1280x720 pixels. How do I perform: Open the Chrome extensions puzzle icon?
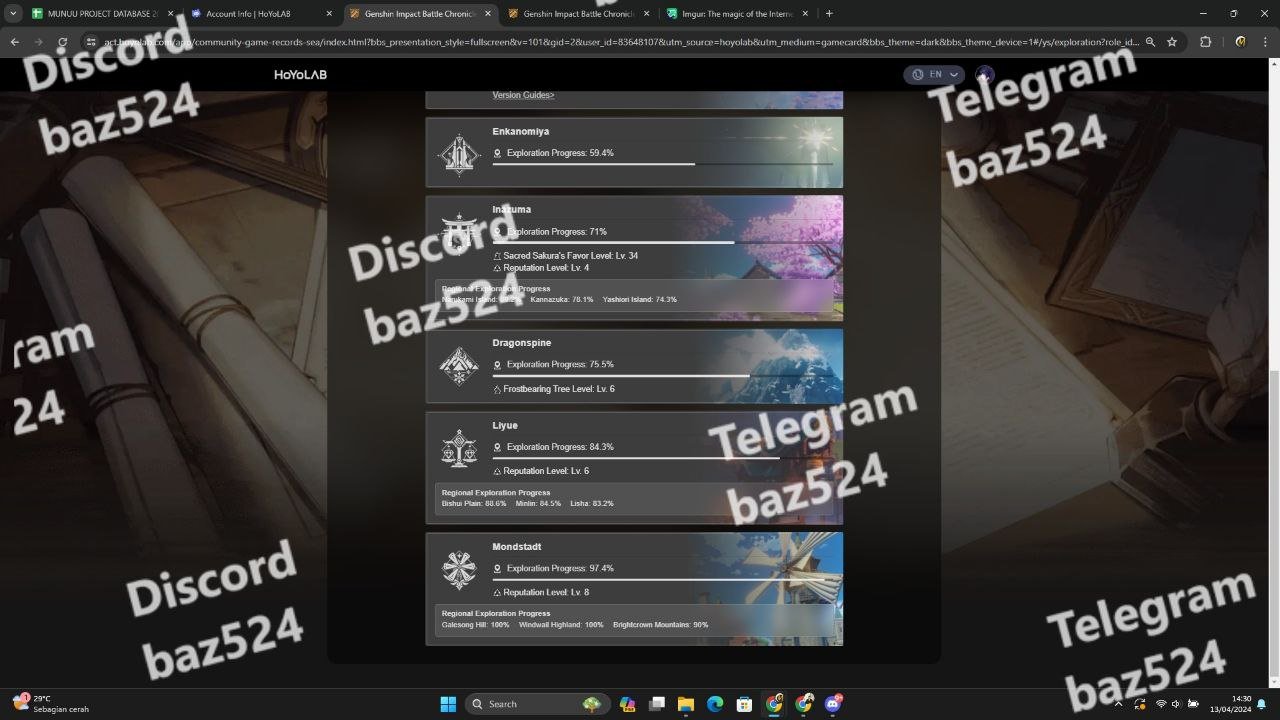[1205, 42]
